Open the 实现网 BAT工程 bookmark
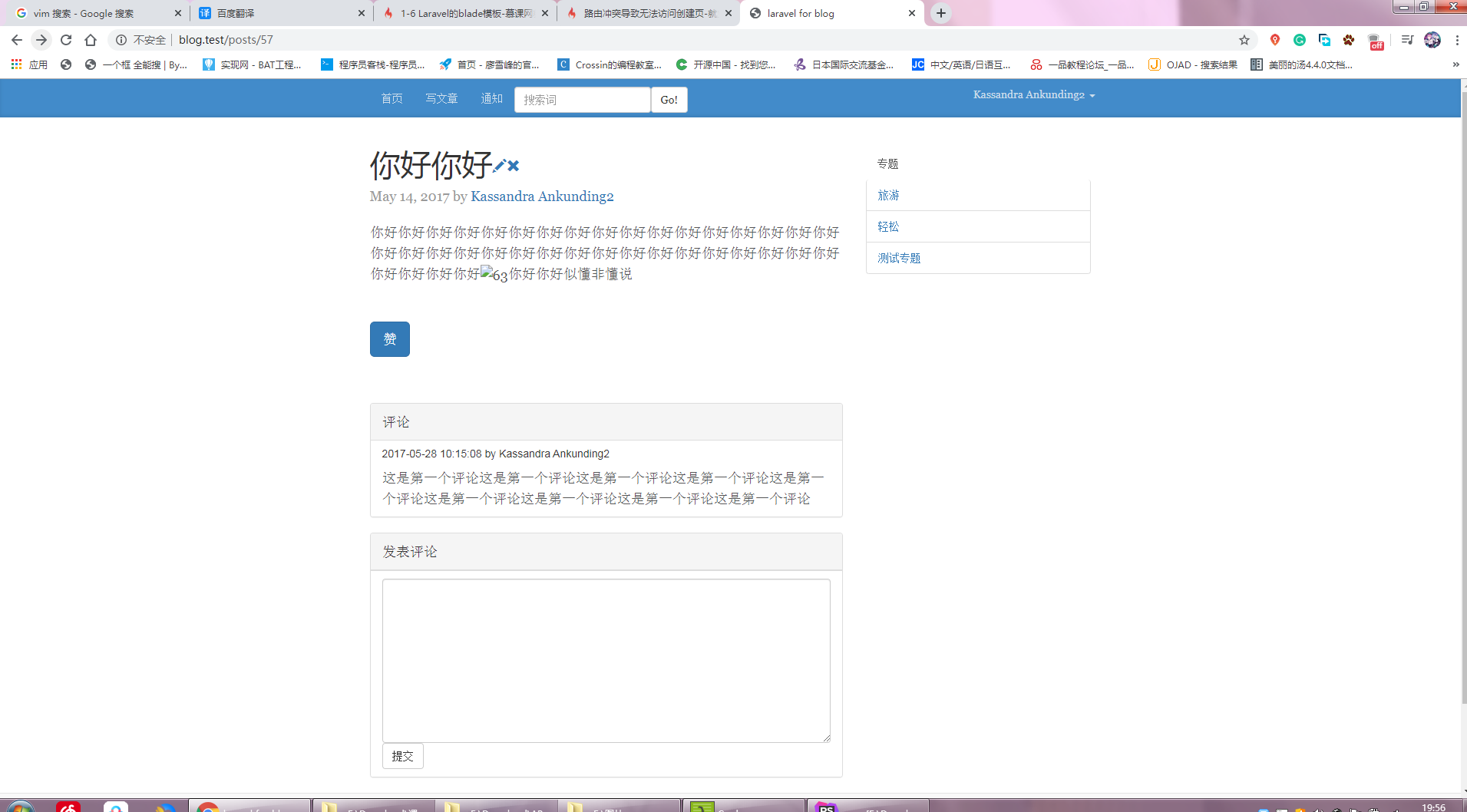 (252, 64)
